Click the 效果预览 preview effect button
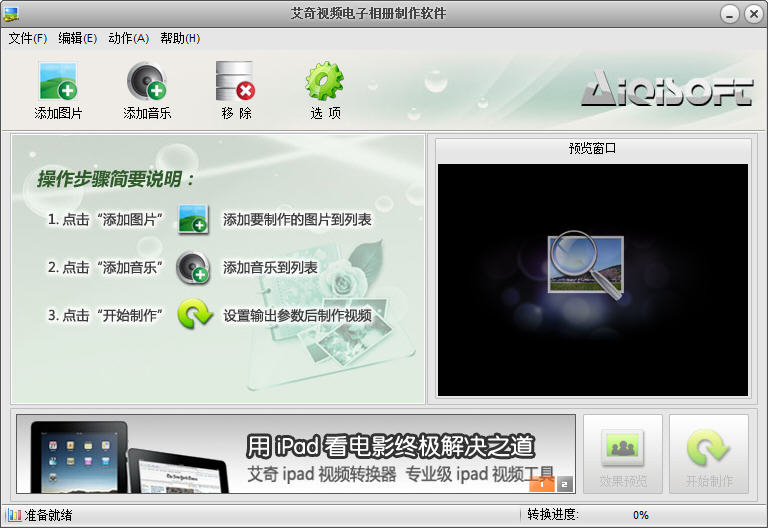 [623, 454]
